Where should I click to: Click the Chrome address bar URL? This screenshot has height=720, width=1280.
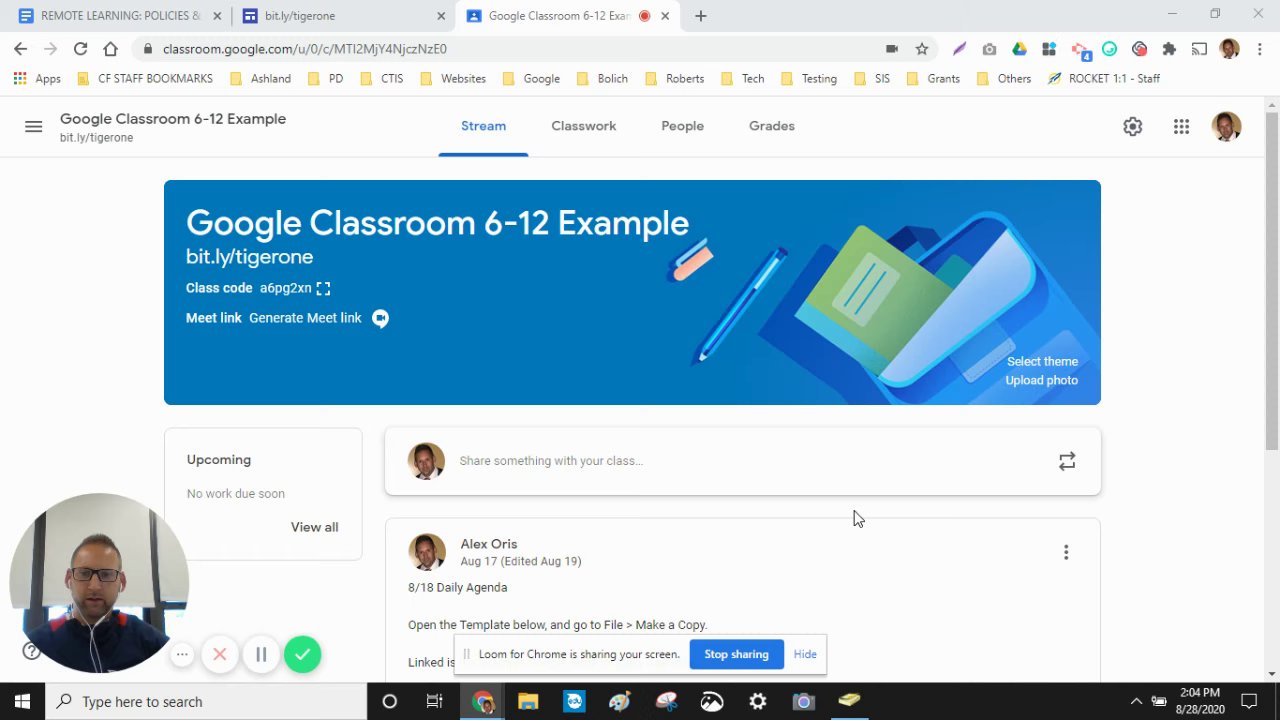pos(305,49)
